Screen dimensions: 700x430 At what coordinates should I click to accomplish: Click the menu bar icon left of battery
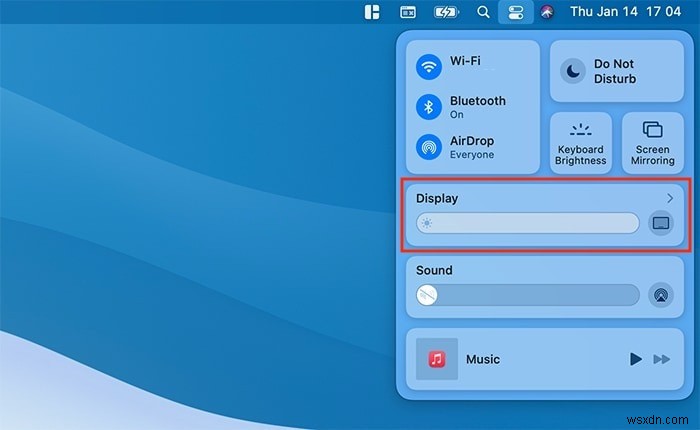[408, 12]
